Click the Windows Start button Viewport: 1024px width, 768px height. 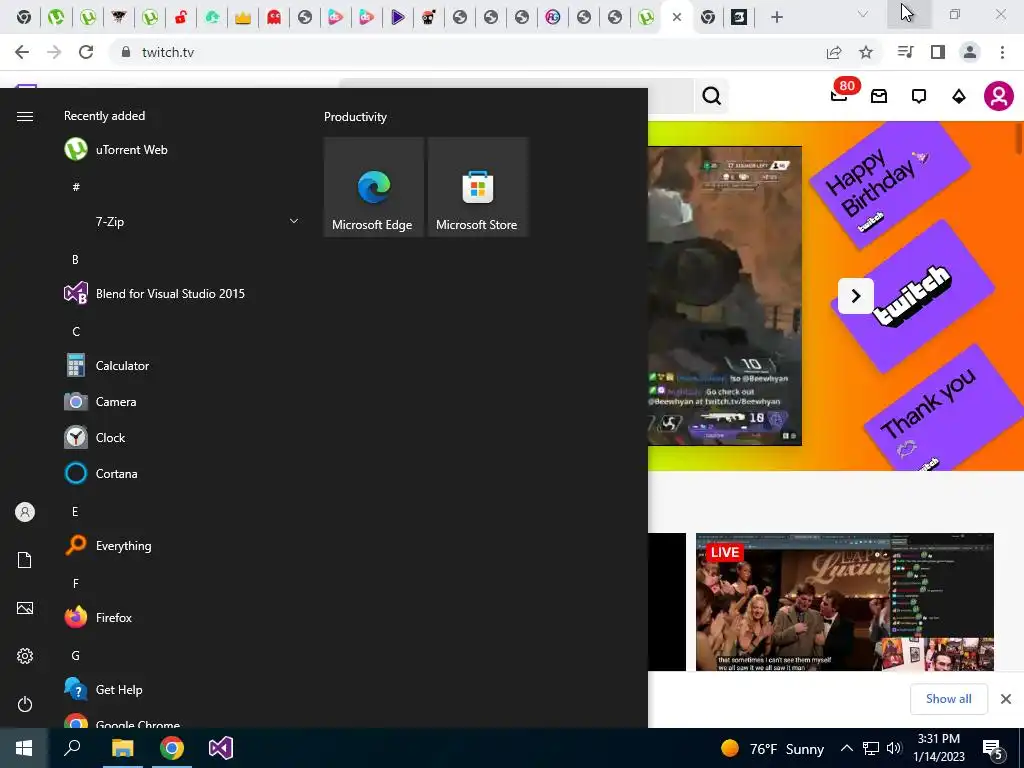[24, 748]
